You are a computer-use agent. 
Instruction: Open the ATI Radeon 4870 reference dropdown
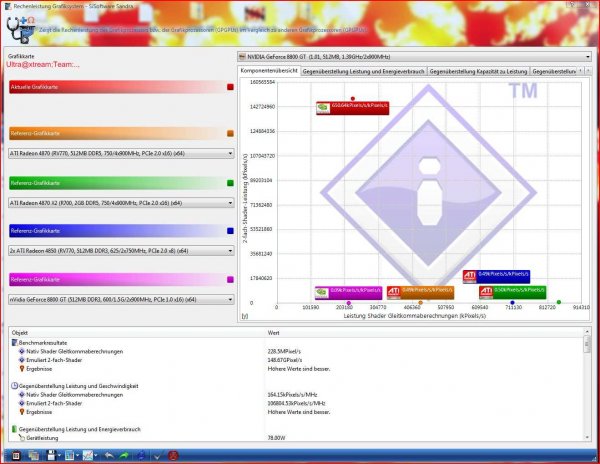pos(121,153)
